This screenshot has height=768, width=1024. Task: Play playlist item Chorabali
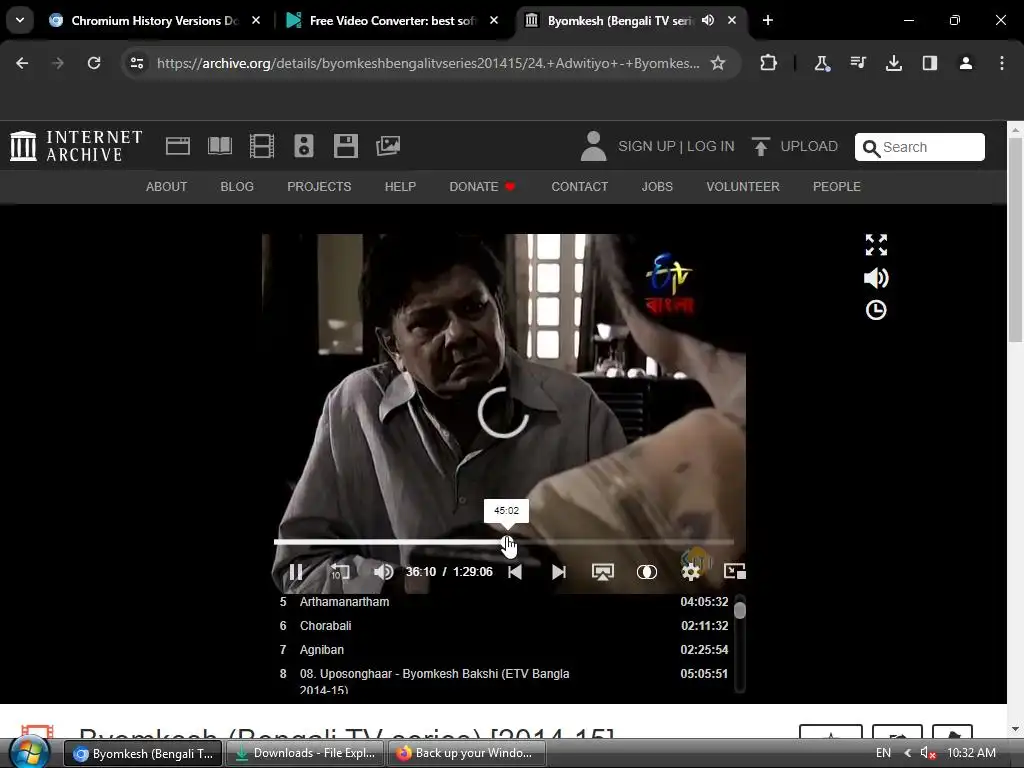click(x=504, y=626)
